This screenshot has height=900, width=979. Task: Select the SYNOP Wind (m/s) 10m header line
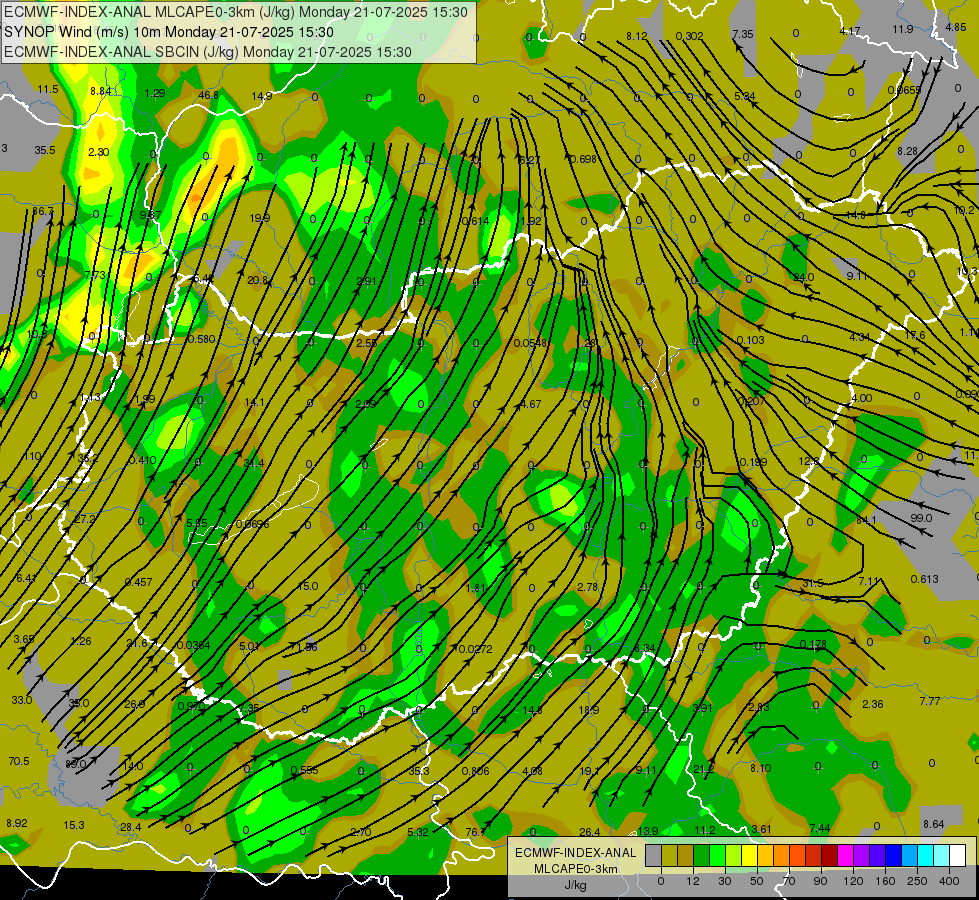[x=169, y=32]
